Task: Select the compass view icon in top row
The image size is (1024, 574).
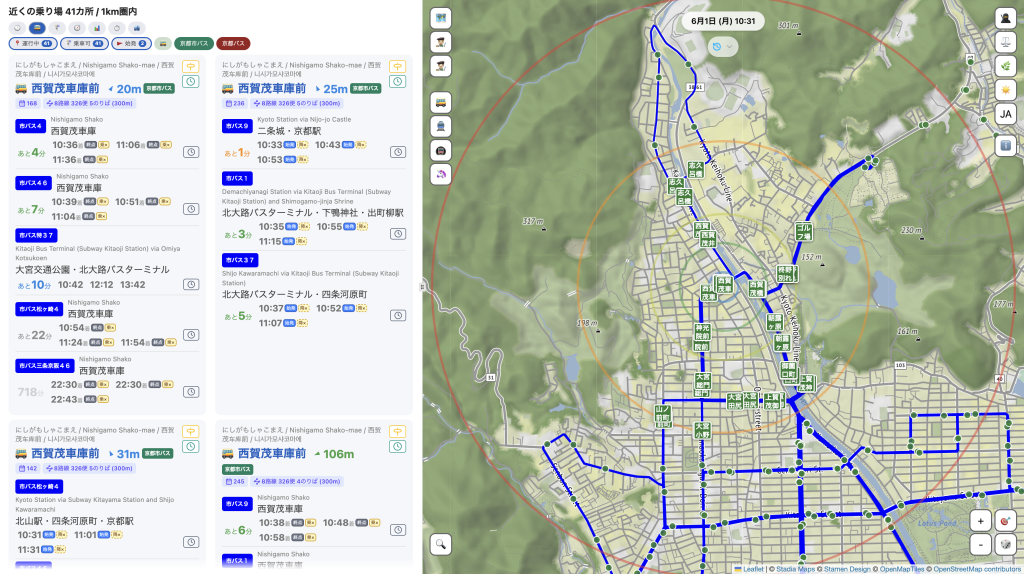Action: point(77,28)
